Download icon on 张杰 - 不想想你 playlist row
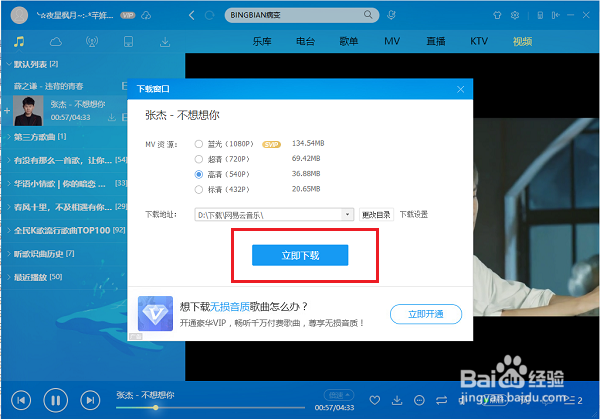This screenshot has height=419, width=600. coord(112,117)
